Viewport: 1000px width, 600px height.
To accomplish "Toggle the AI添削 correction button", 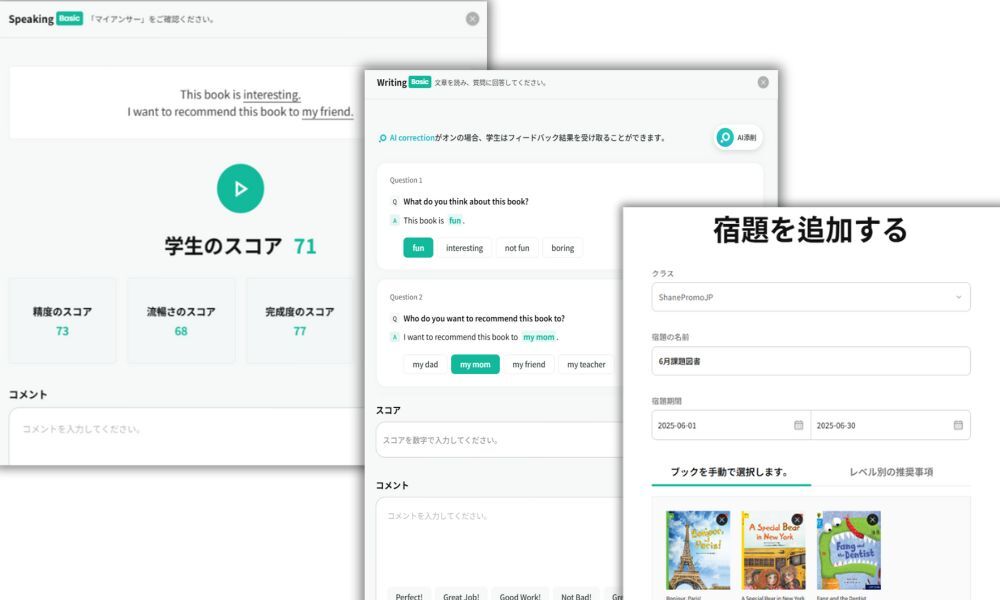I will pyautogui.click(x=738, y=138).
